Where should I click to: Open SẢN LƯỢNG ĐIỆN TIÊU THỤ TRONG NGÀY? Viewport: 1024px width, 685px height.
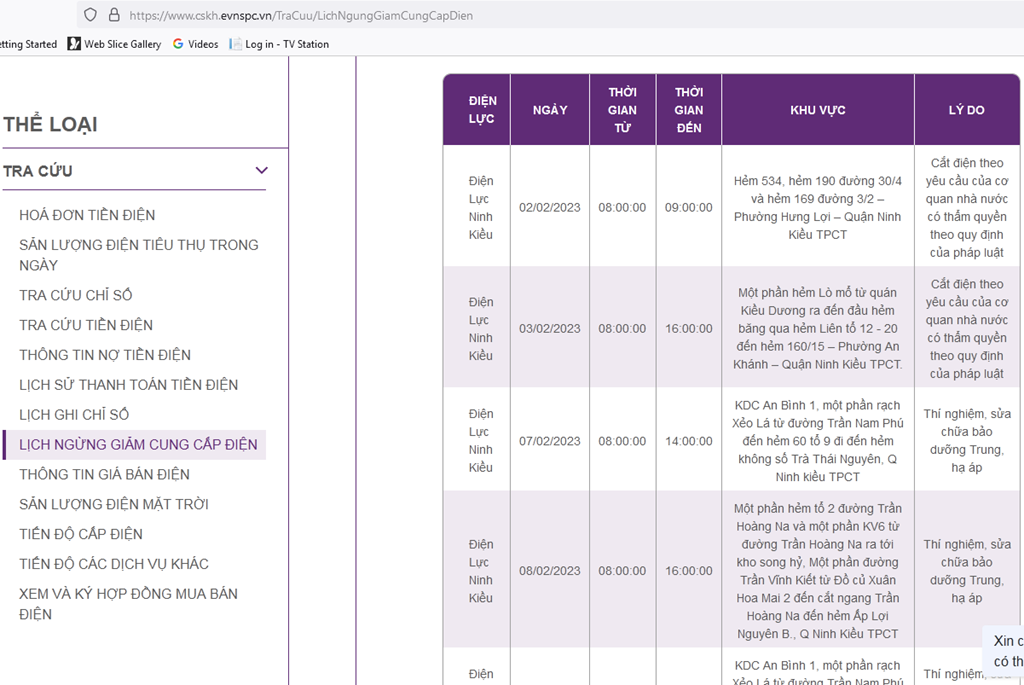point(138,255)
